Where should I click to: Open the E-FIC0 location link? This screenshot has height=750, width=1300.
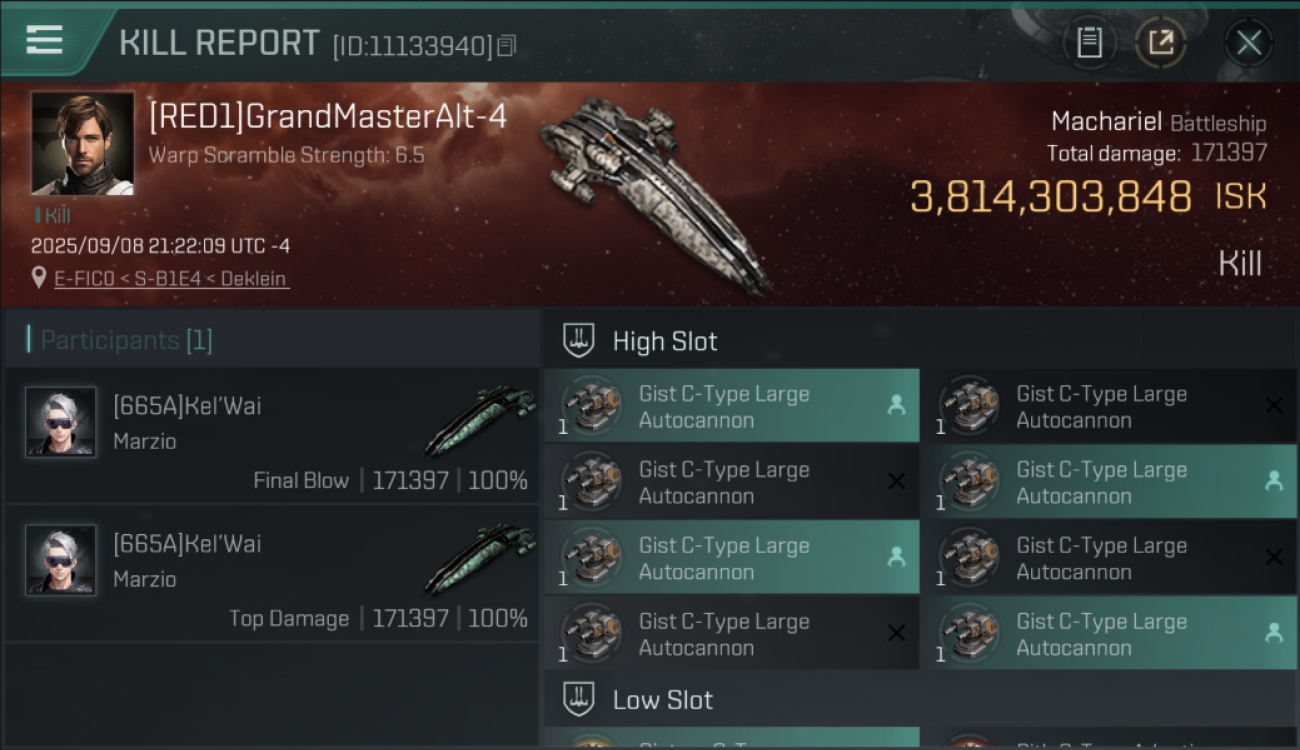[x=172, y=279]
